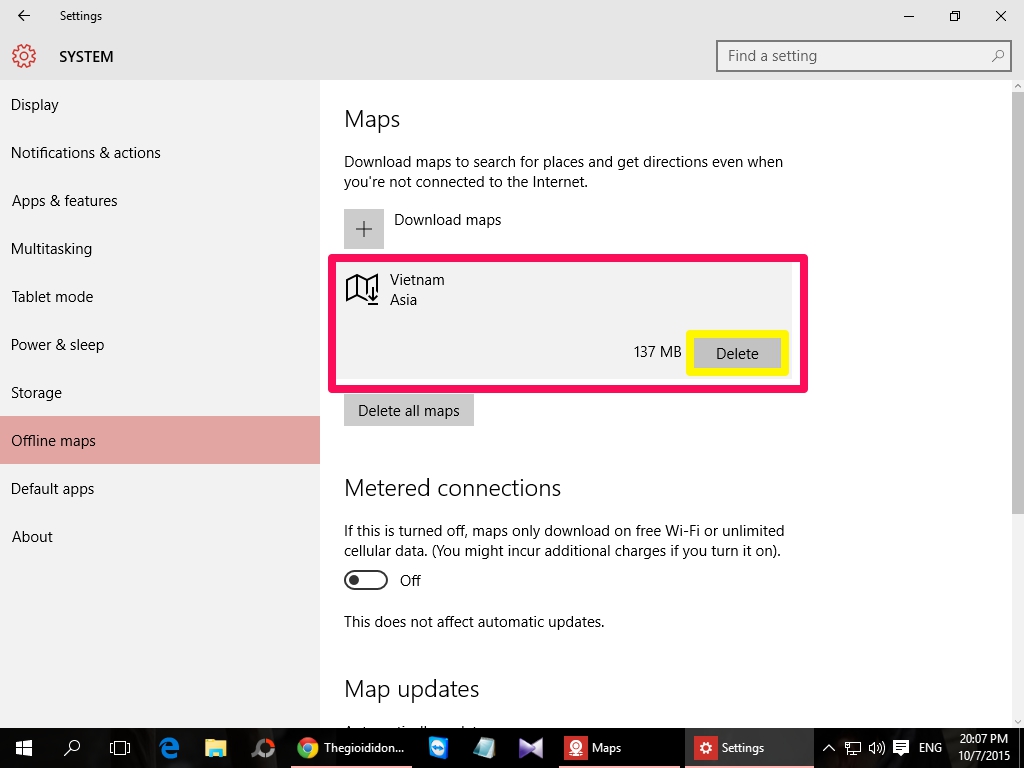1024x768 pixels.
Task: Open Default apps settings
Action: [x=160, y=488]
